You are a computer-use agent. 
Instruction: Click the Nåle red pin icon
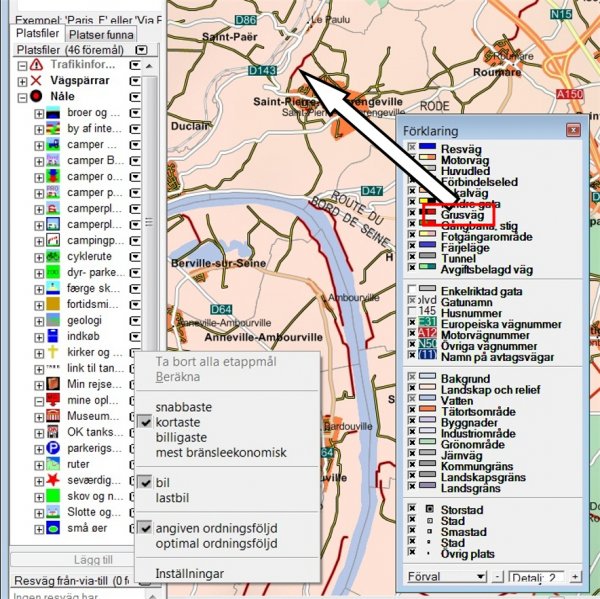(36, 97)
